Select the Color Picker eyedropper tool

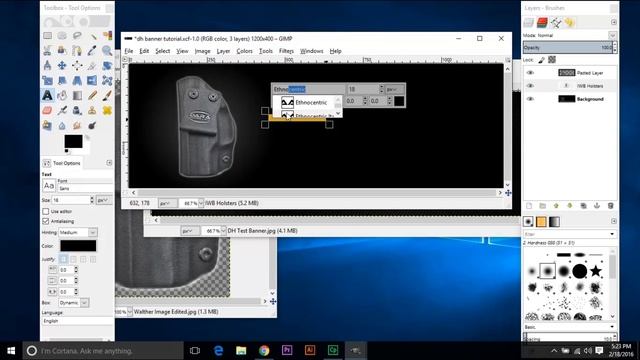92,51
